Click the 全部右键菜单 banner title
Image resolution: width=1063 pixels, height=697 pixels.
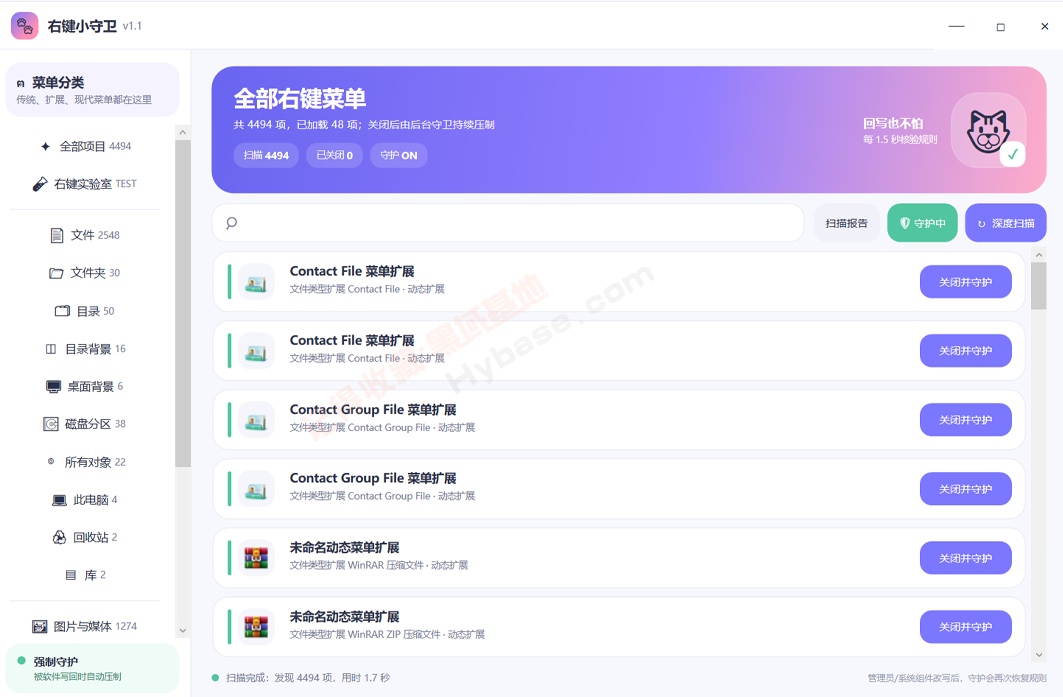[300, 99]
